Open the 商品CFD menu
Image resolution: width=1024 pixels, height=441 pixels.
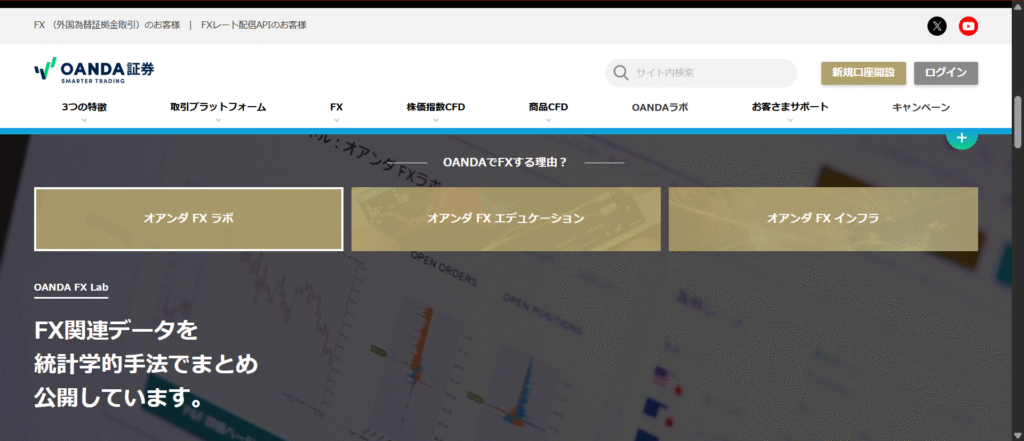pyautogui.click(x=549, y=107)
